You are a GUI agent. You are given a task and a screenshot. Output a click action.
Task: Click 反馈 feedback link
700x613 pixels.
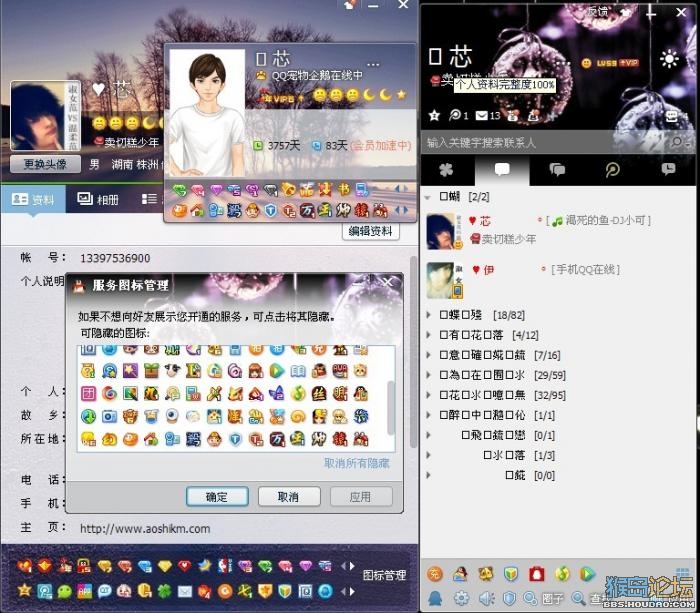[597, 11]
